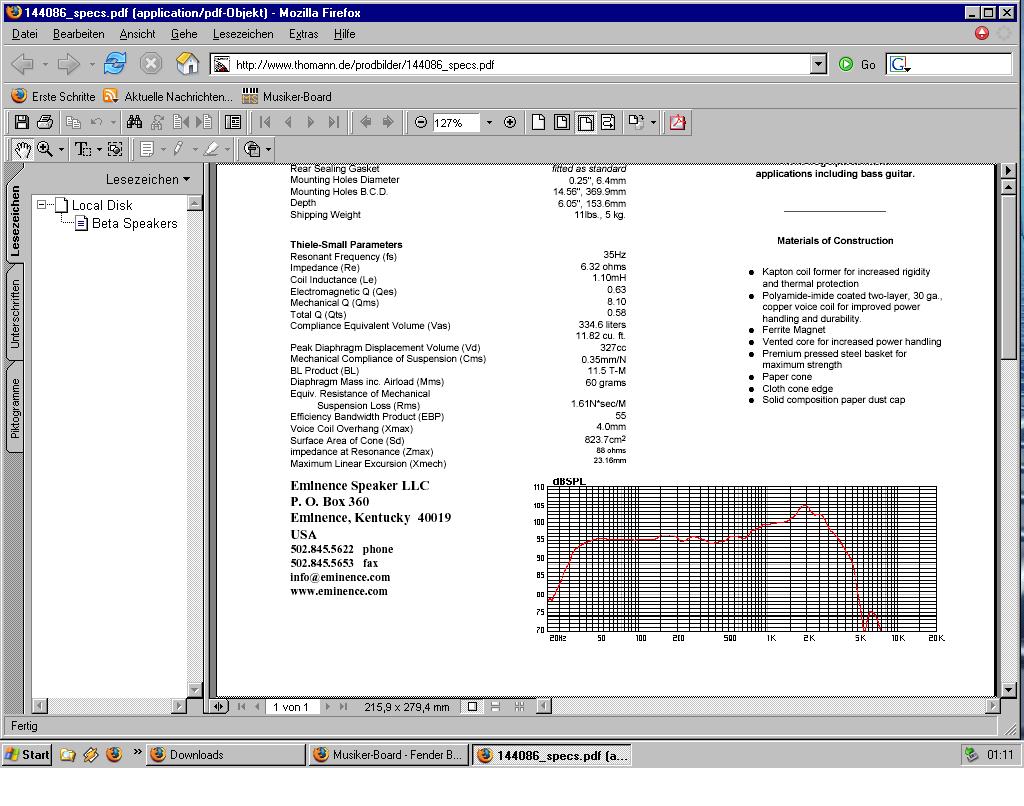Click the zoom in plus icon
The width and height of the screenshot is (1024, 806).
point(510,122)
